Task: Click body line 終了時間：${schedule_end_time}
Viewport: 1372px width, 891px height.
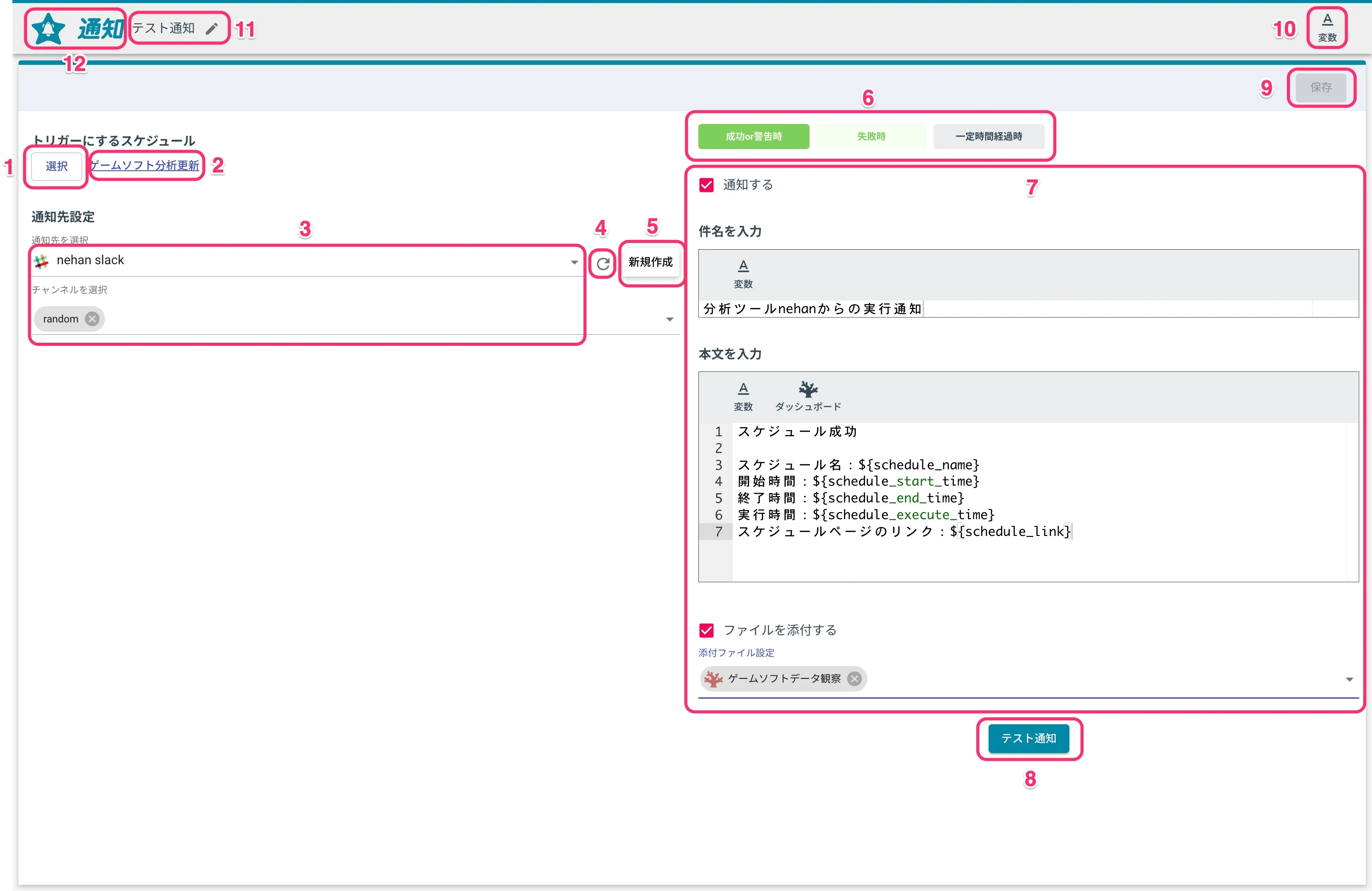Action: click(x=851, y=498)
